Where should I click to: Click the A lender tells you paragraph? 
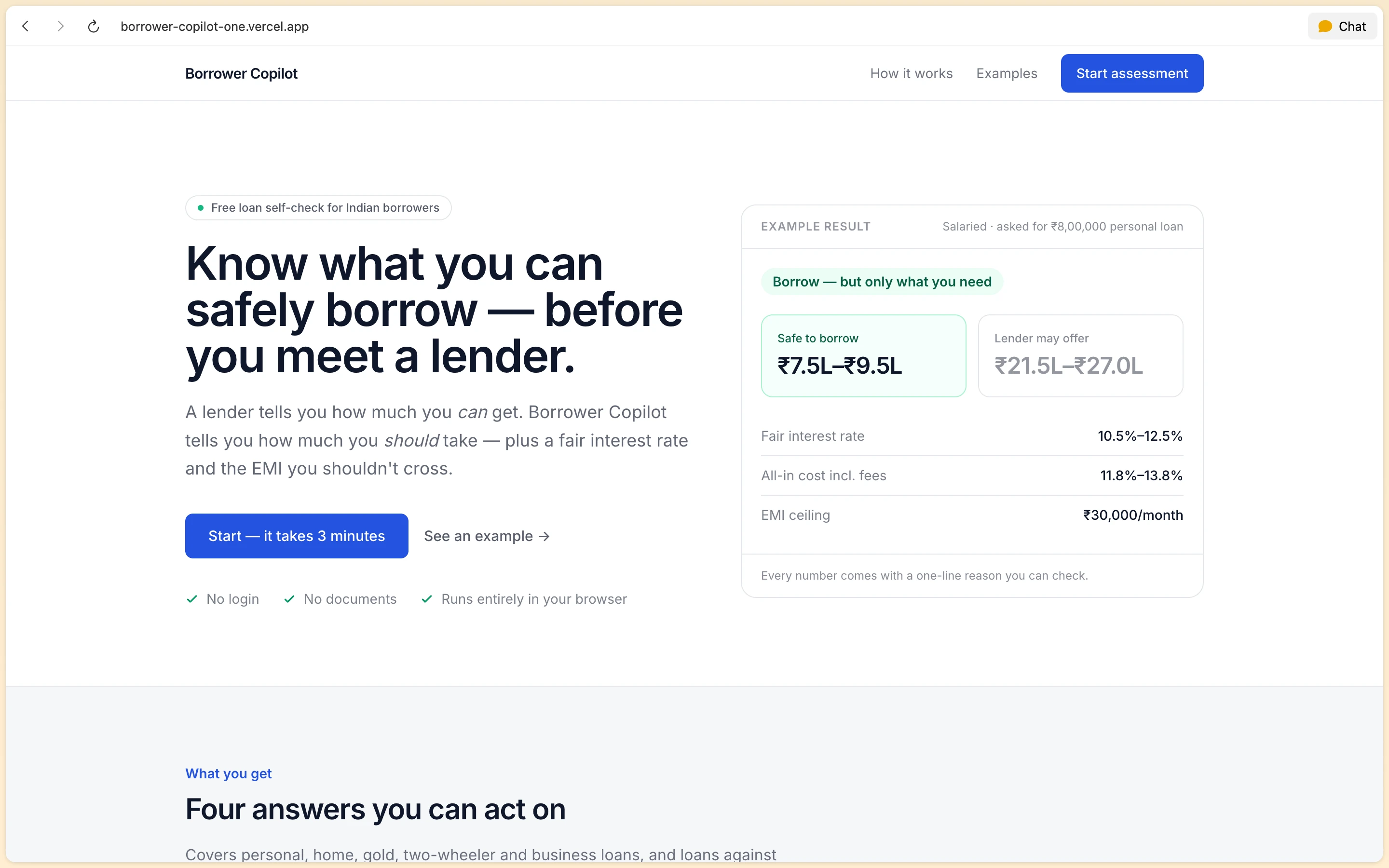click(x=436, y=440)
